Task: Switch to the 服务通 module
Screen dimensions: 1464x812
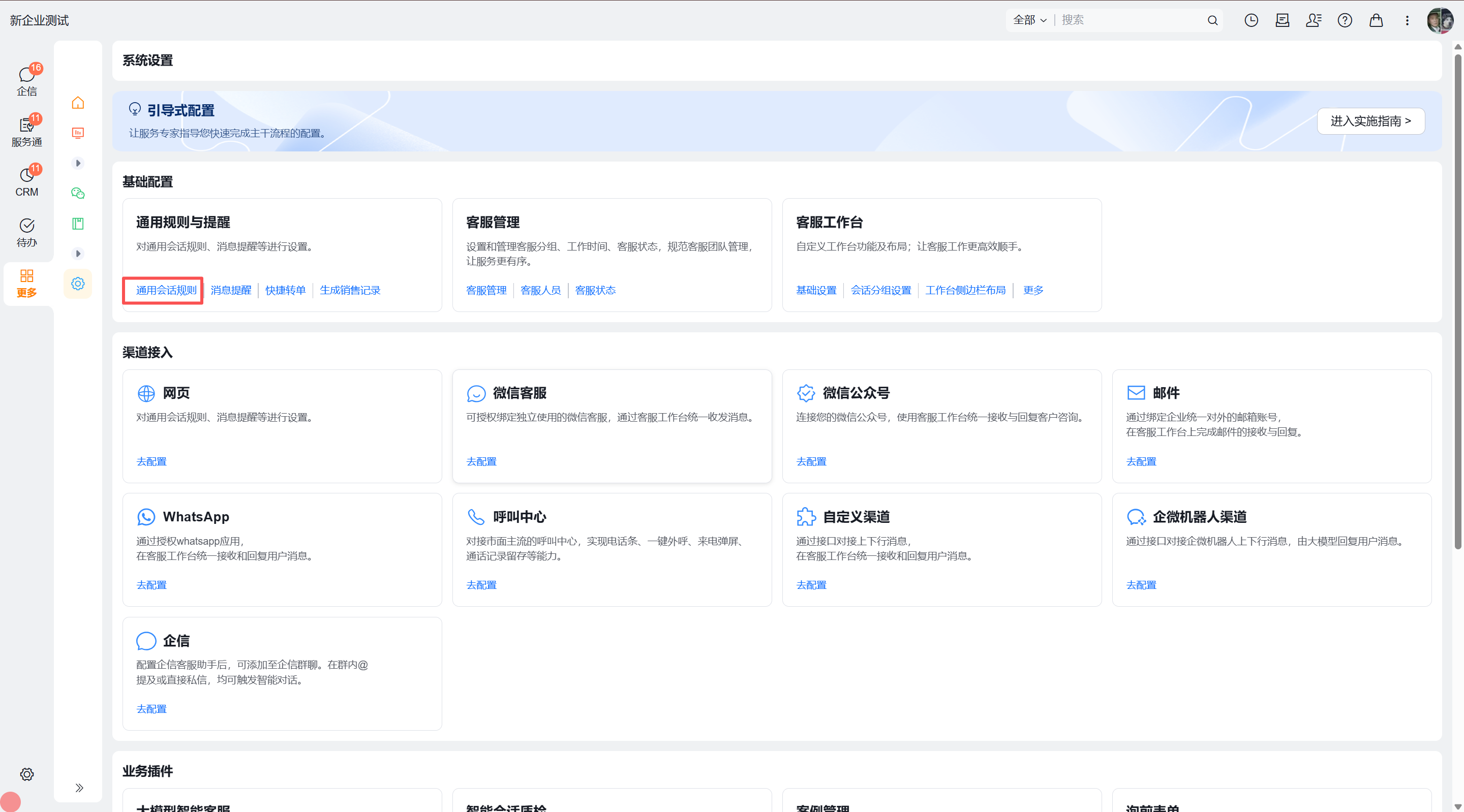Action: click(x=27, y=131)
